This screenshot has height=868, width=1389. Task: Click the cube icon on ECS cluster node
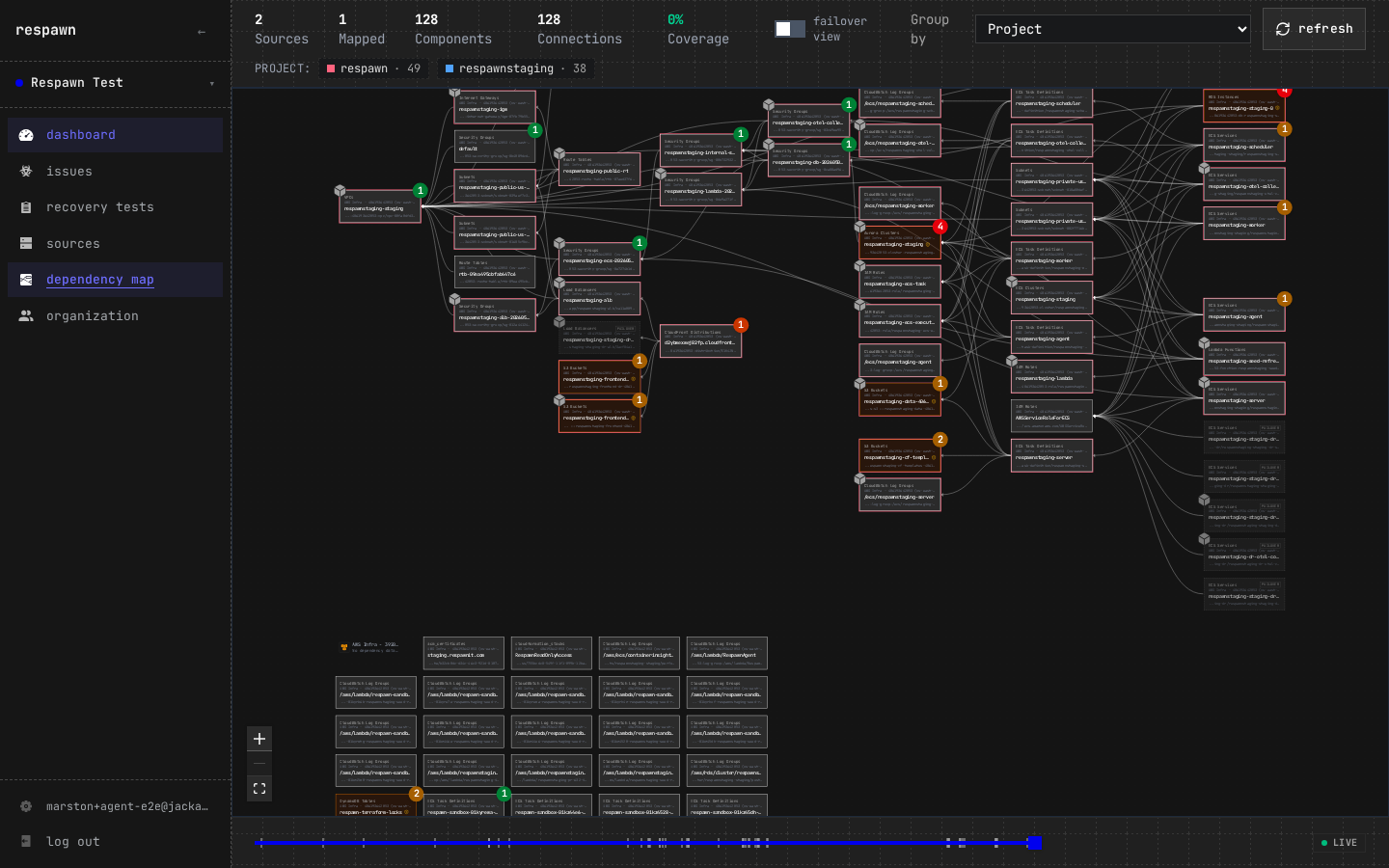pyautogui.click(x=1012, y=284)
